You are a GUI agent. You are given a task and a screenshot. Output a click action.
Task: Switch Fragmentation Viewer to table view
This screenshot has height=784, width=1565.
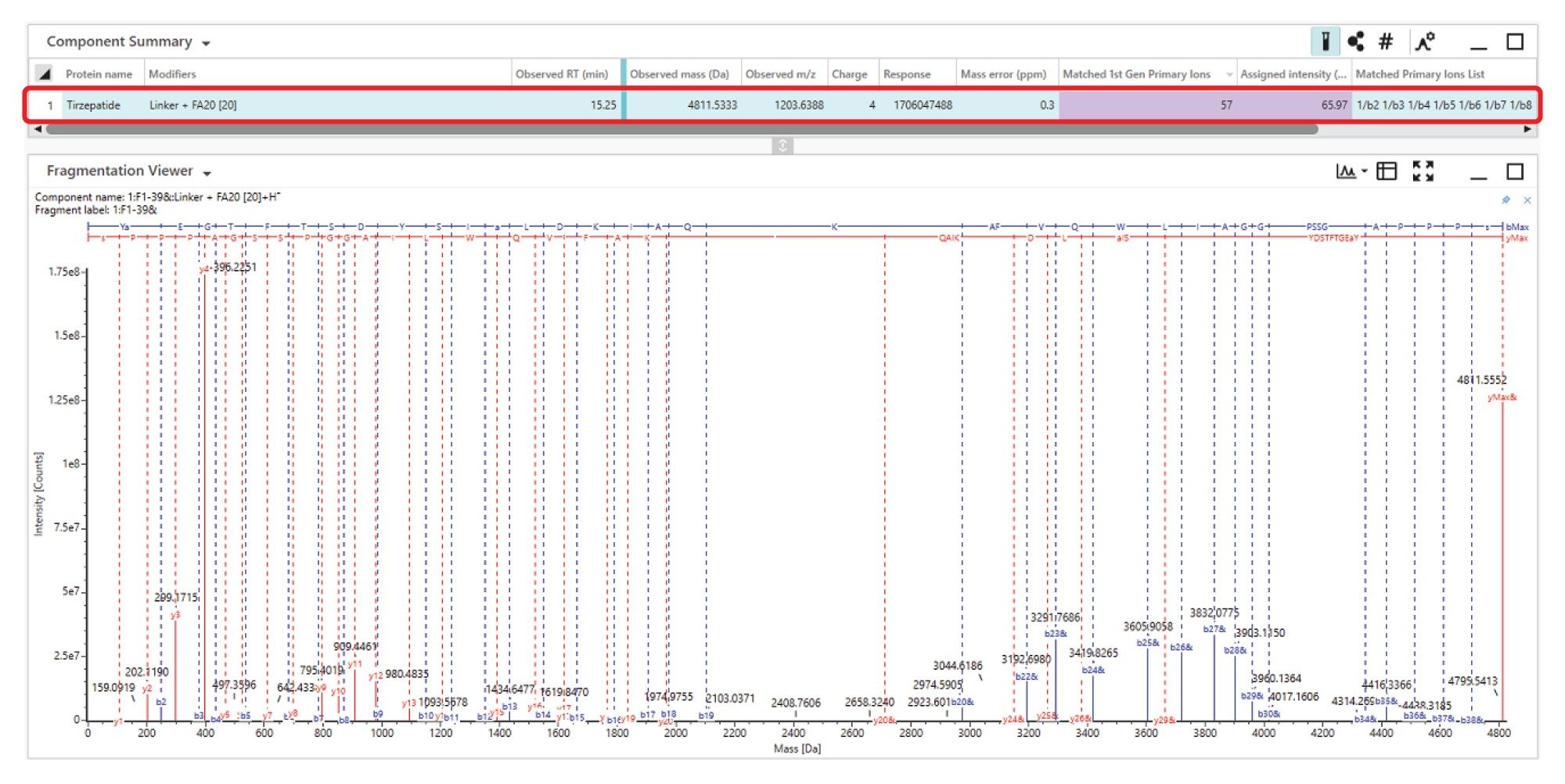tap(1387, 171)
